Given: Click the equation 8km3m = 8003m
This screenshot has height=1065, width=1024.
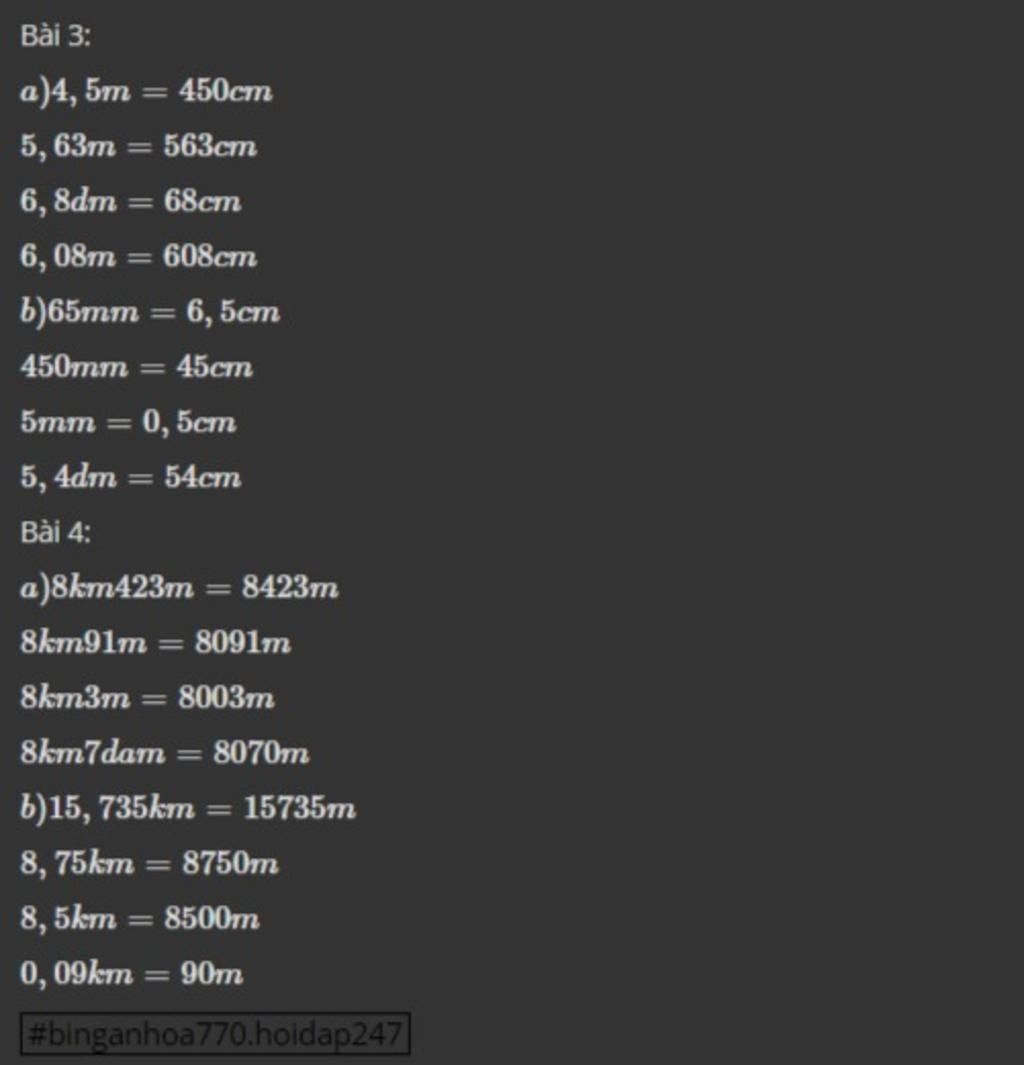Looking at the screenshot, I should click(x=147, y=698).
